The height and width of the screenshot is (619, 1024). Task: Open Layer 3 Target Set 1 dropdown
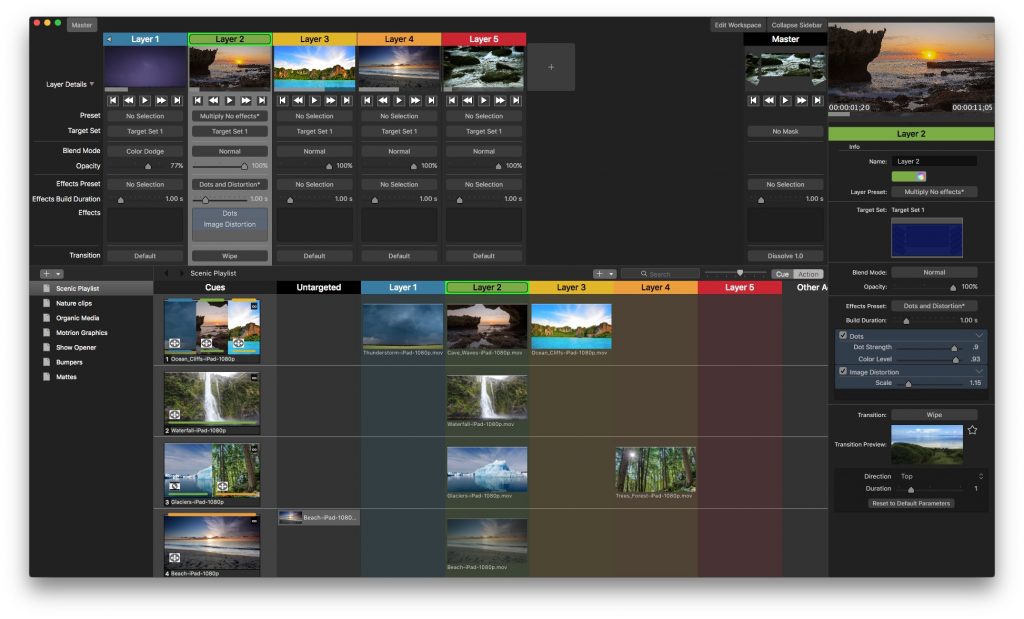pos(314,132)
